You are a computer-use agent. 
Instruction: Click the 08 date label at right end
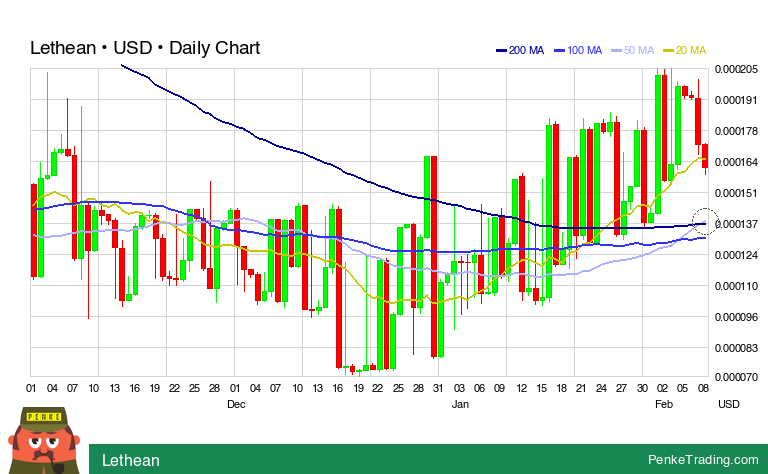coord(703,388)
